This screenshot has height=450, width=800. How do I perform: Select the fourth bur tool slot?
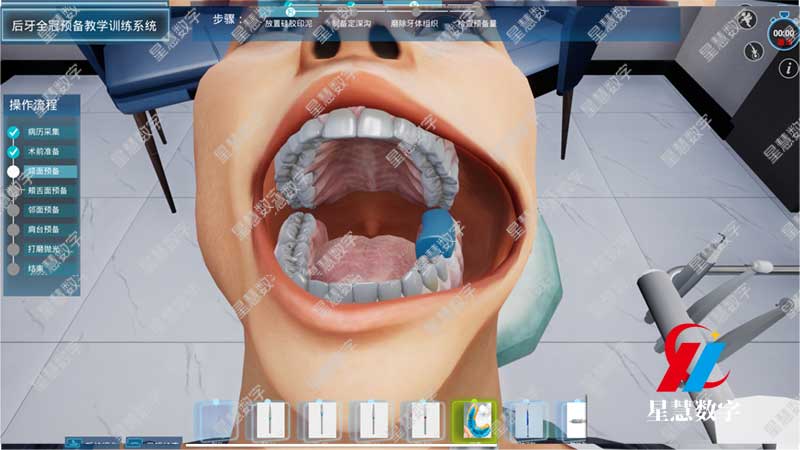click(420, 421)
